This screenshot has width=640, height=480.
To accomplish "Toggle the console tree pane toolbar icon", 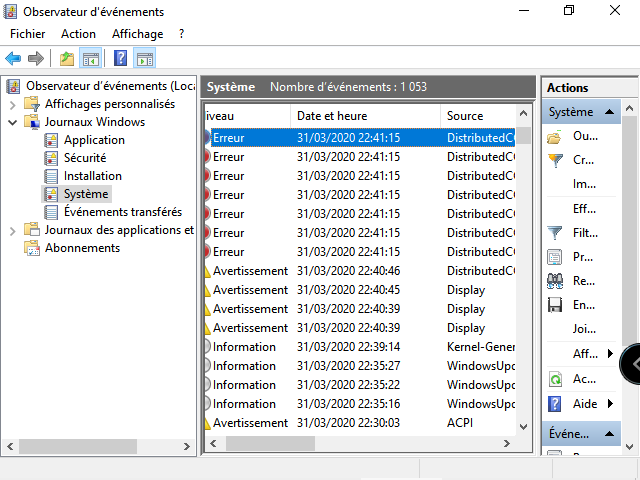I will pos(91,58).
